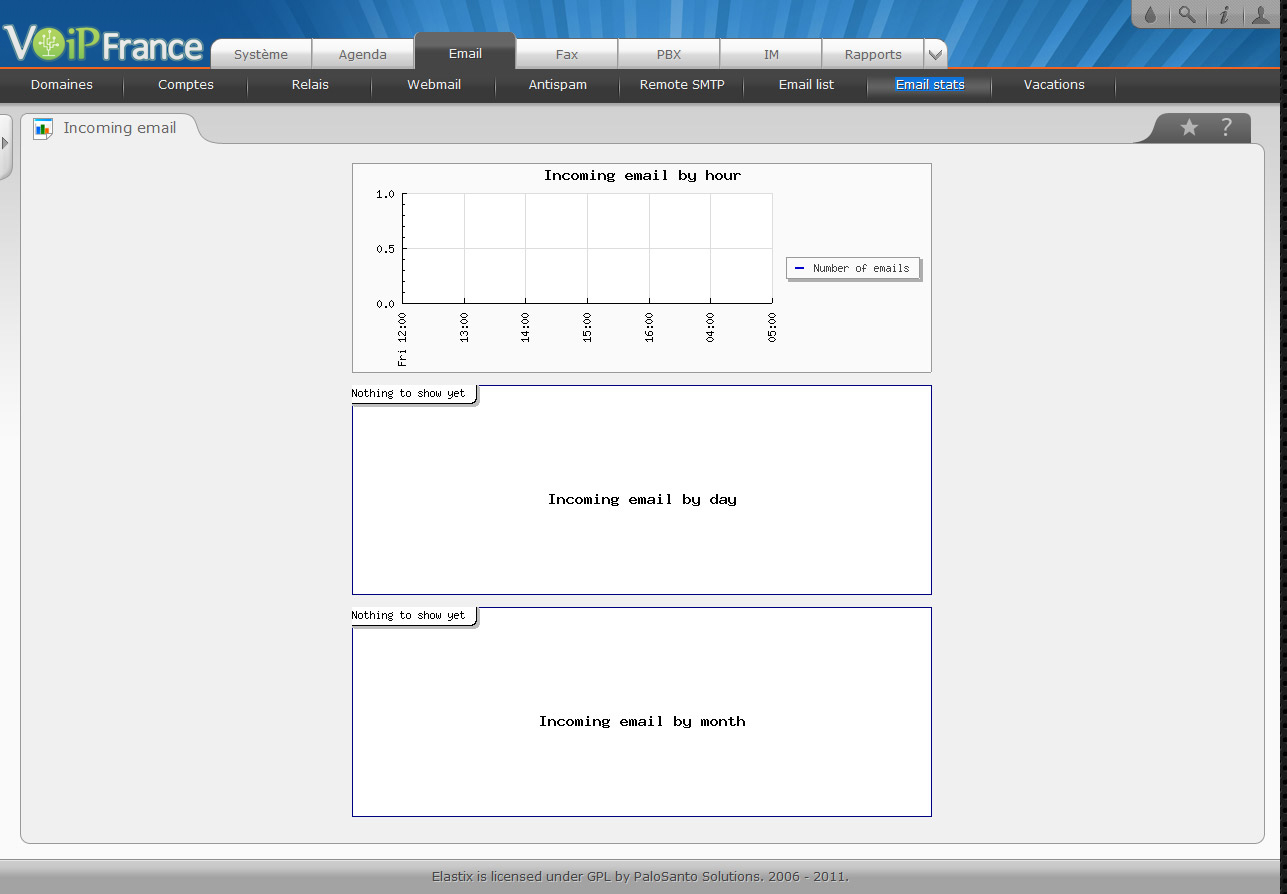The width and height of the screenshot is (1287, 894).
Task: Click the Incoming email chart icon
Action: 43,128
